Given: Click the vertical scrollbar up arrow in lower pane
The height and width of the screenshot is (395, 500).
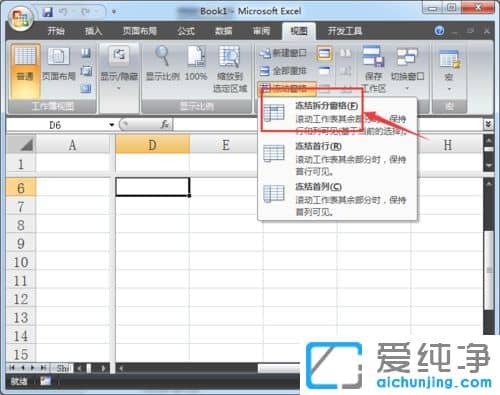Looking at the screenshot, I should (489, 184).
